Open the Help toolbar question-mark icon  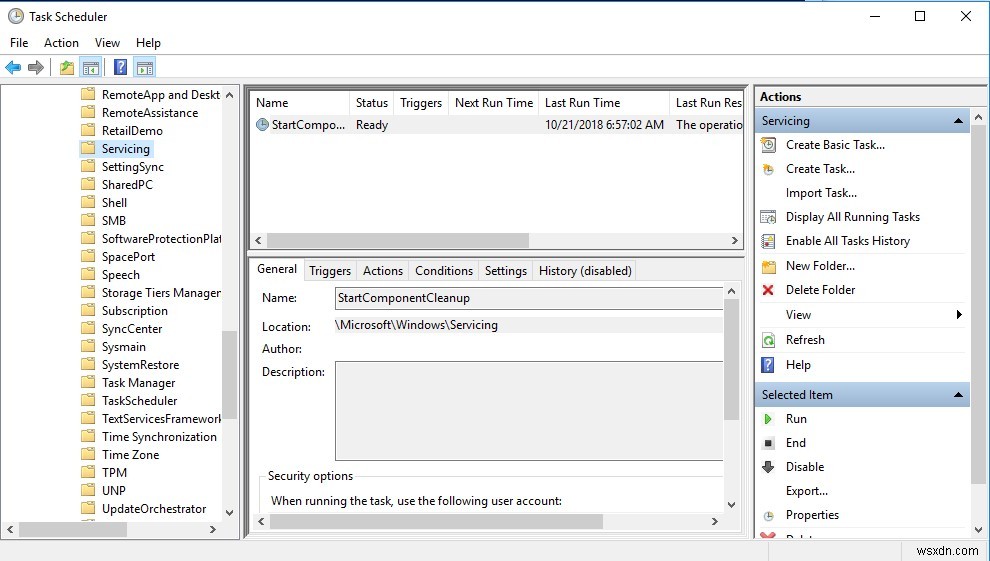tap(121, 67)
